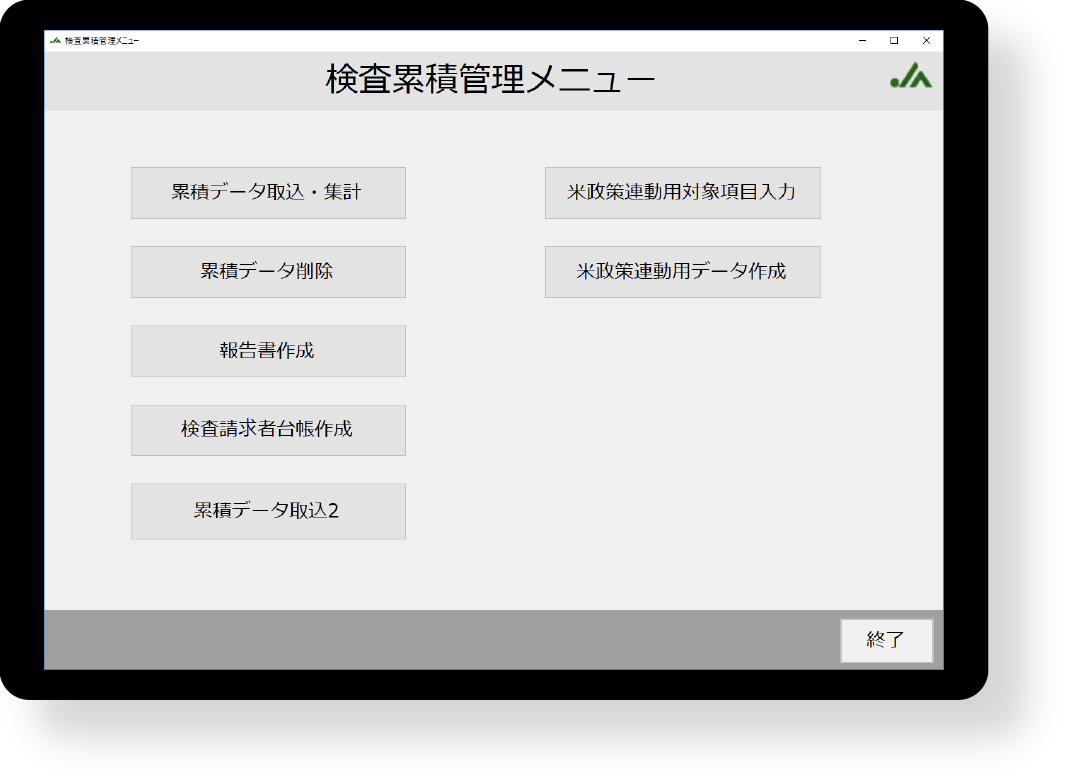Click the dark gray footer bar left of 終了
Viewport: 1066px width, 776px height.
440,640
